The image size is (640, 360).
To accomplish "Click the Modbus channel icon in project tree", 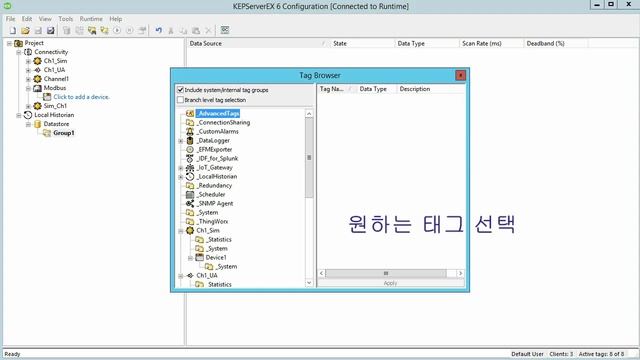I will (38, 88).
